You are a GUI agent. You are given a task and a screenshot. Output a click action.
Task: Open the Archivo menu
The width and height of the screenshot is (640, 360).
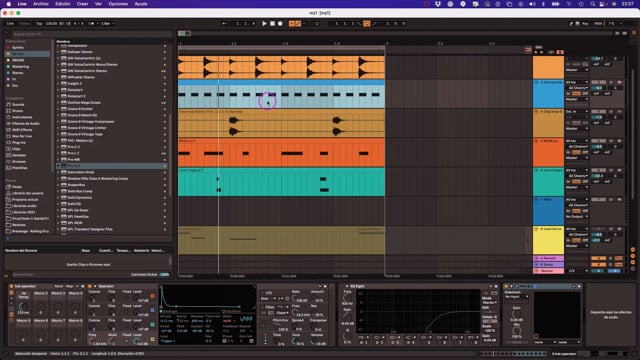click(x=41, y=4)
